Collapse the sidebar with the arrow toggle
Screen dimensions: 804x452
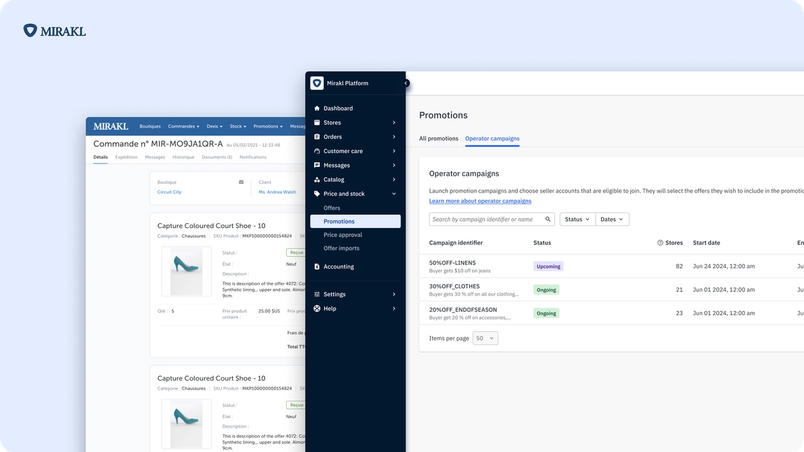pos(406,83)
